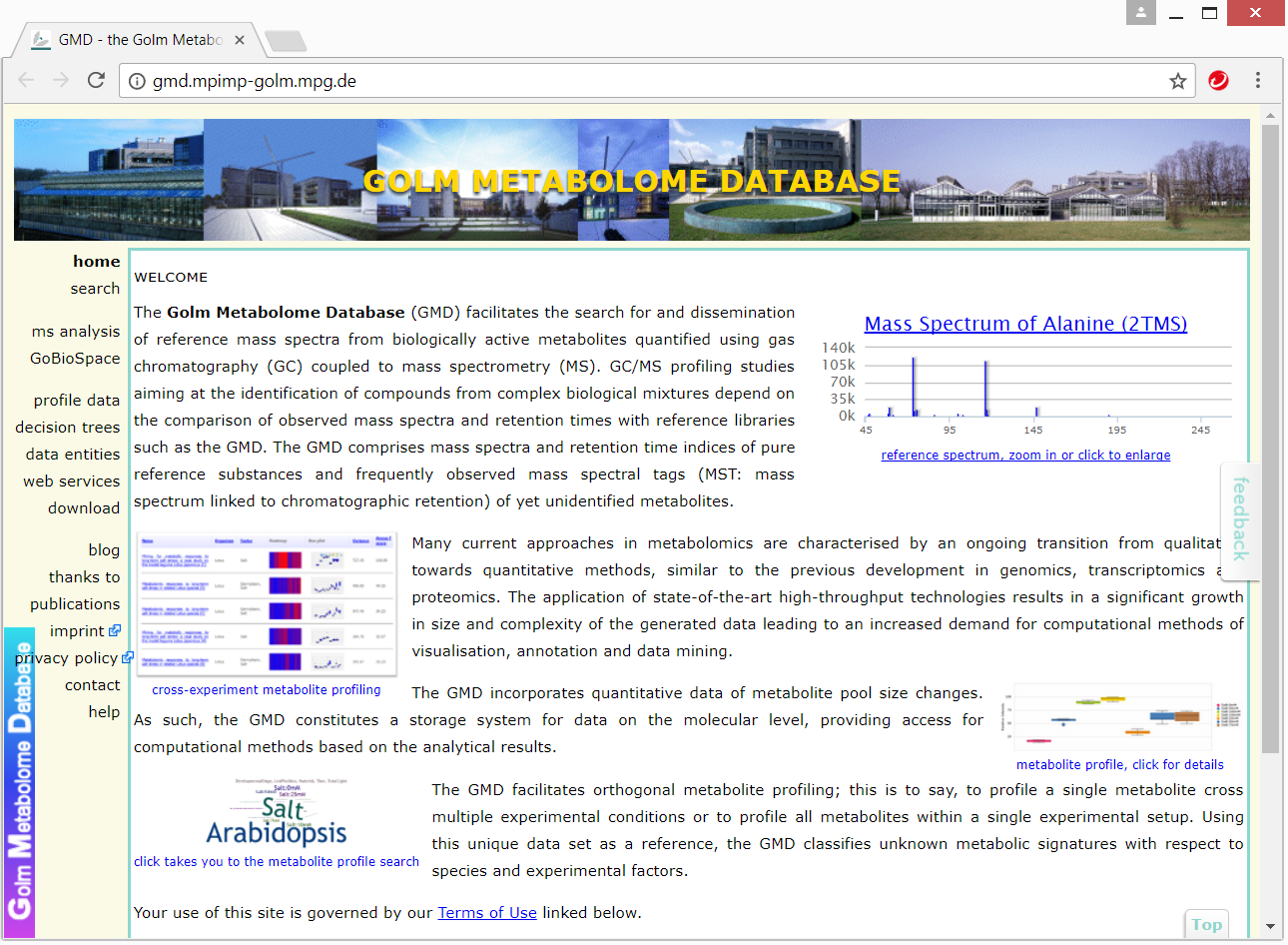
Task: Click reference spectrum, zoom in or enlarge link
Action: 1025,456
